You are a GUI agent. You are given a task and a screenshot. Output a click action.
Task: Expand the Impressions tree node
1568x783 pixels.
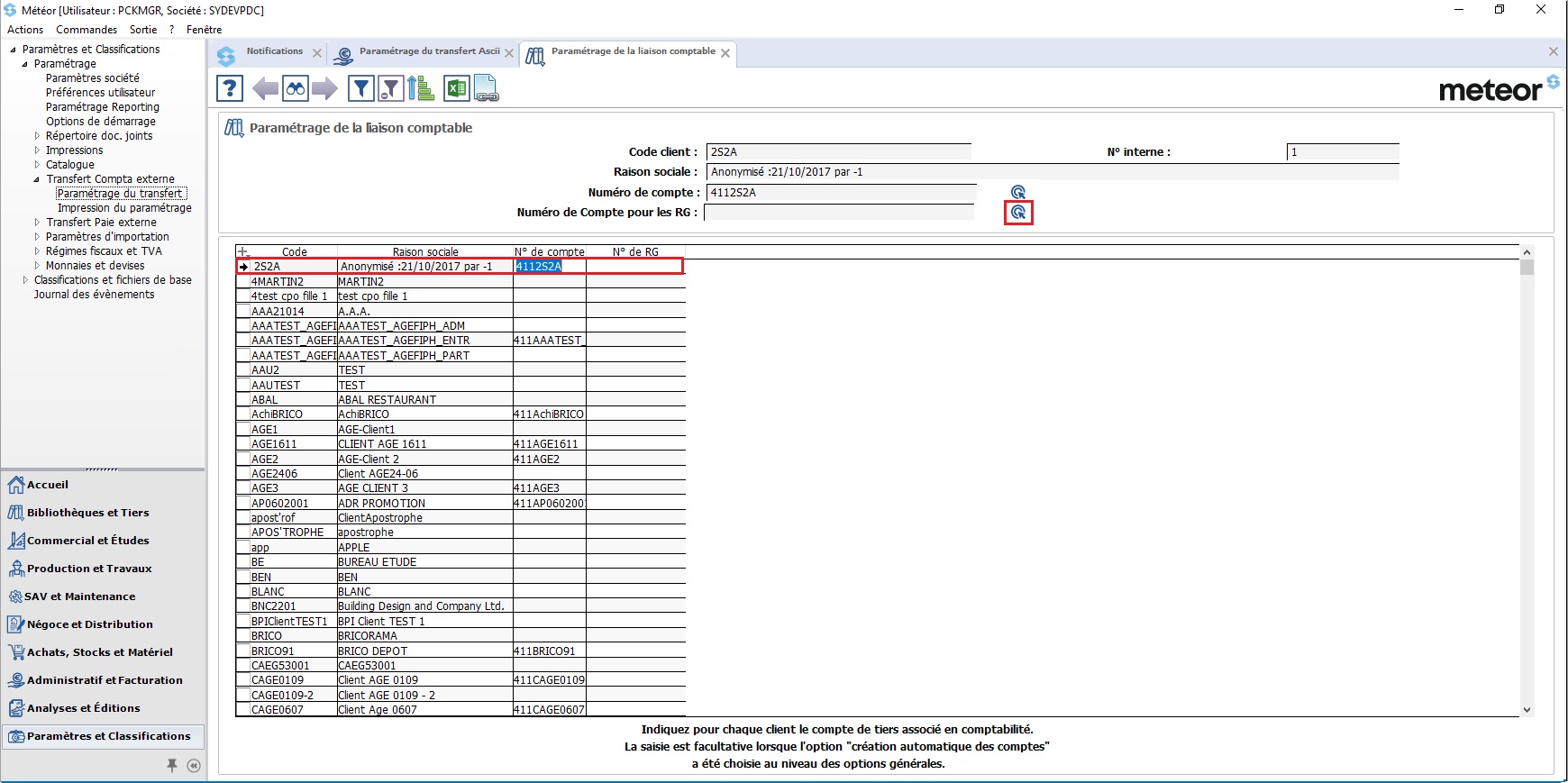[x=37, y=150]
